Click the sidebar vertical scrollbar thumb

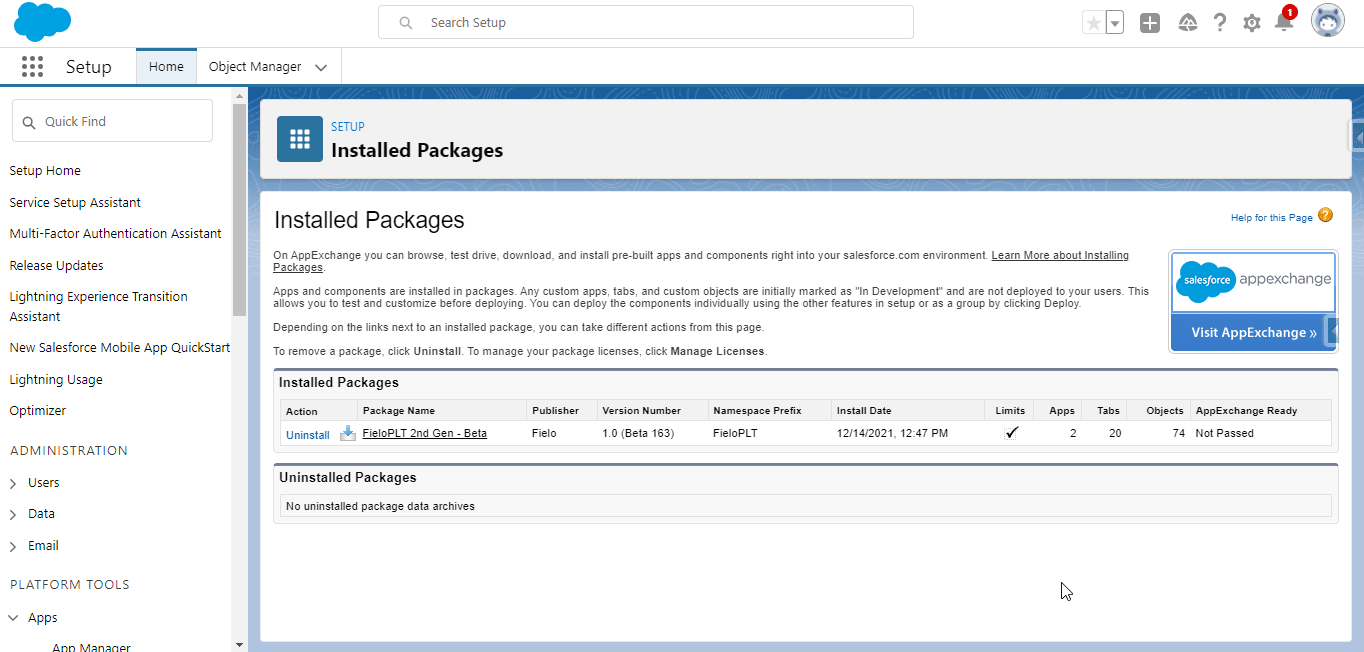239,210
